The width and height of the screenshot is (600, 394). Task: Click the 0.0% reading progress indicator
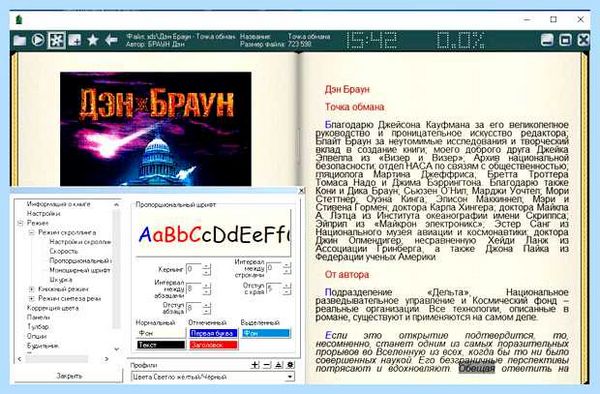(x=461, y=40)
